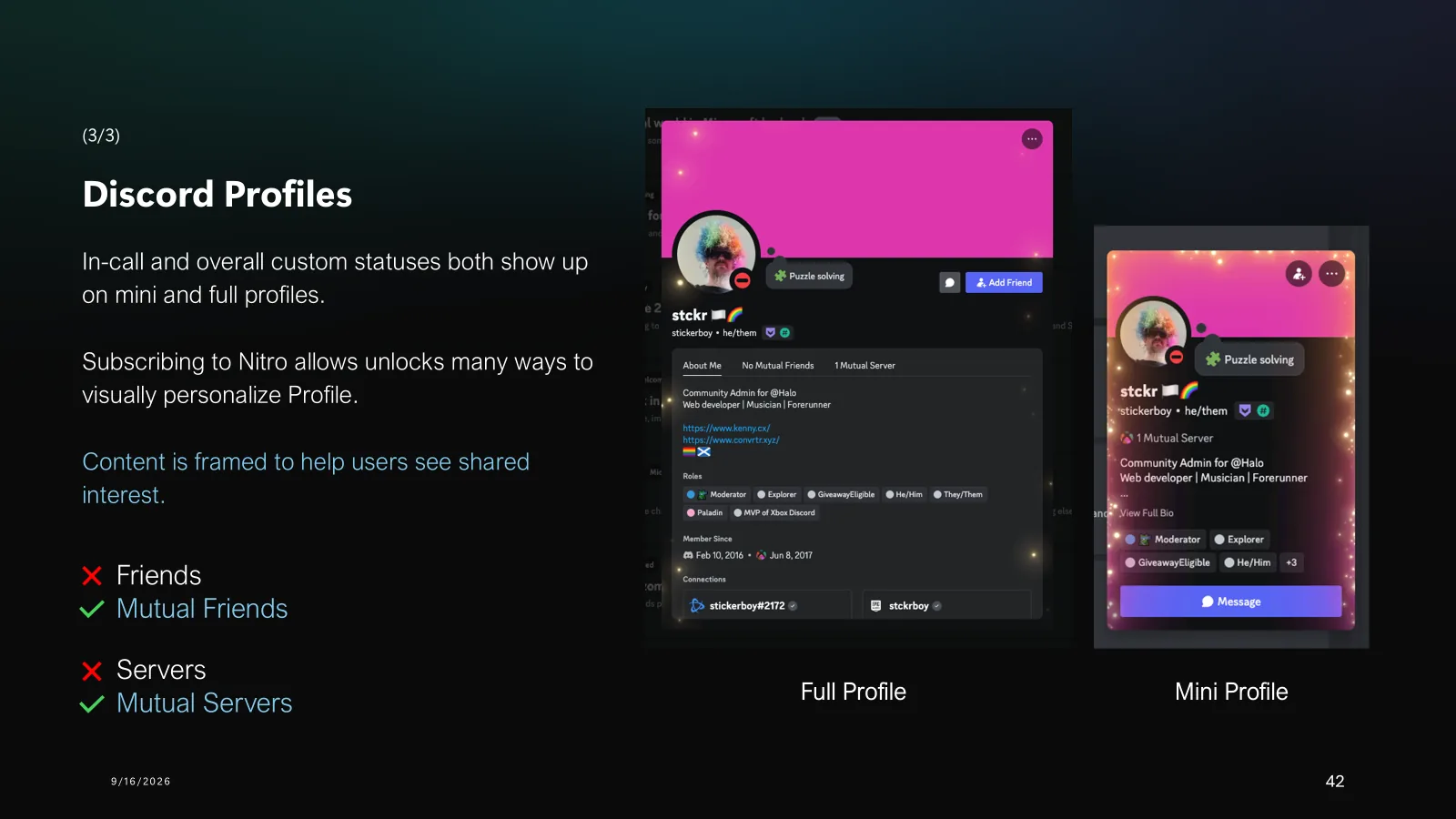Select the About Me tab
The width and height of the screenshot is (1456, 819).
(702, 366)
